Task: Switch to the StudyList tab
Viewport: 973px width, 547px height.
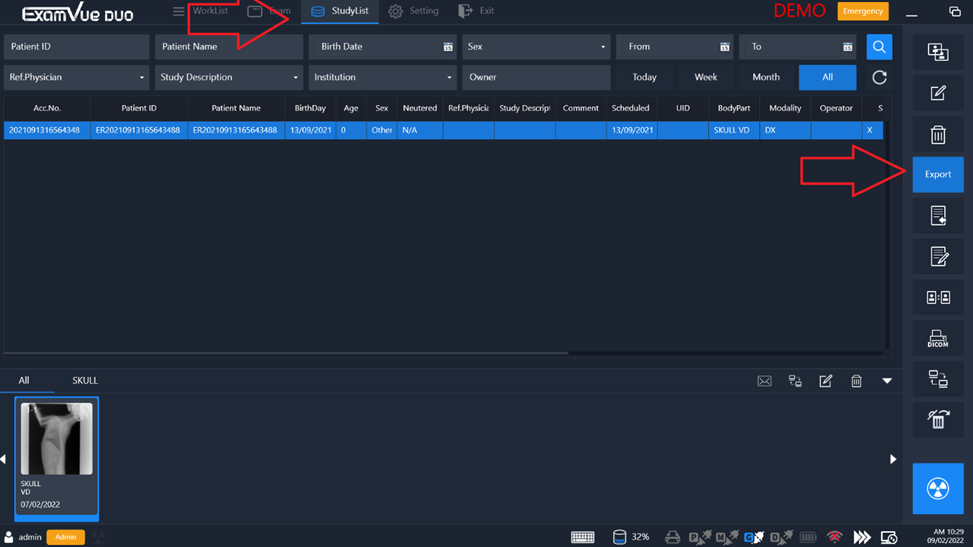Action: coord(339,11)
